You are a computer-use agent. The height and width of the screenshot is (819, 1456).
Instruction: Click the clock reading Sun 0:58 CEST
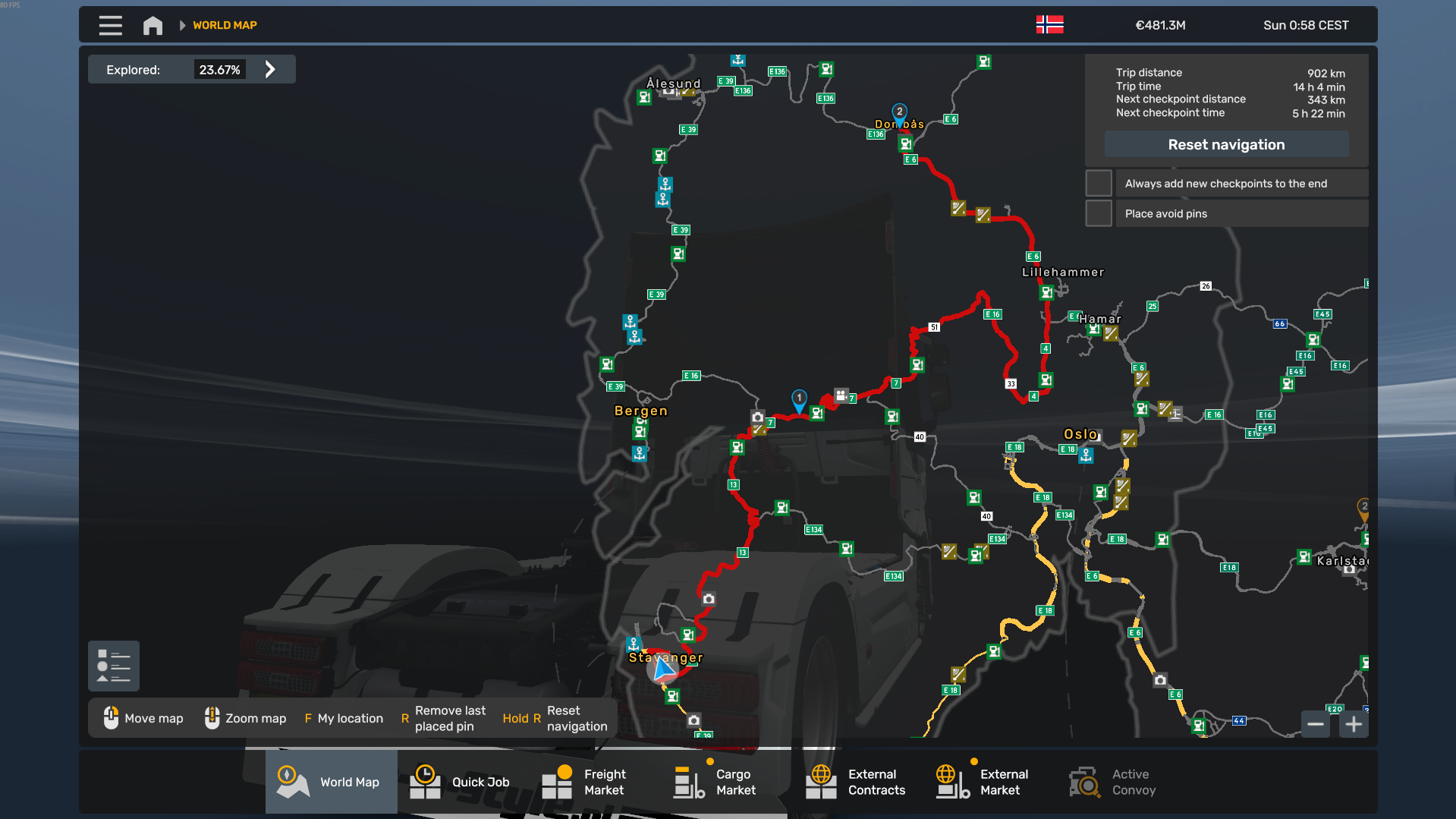coord(1306,25)
